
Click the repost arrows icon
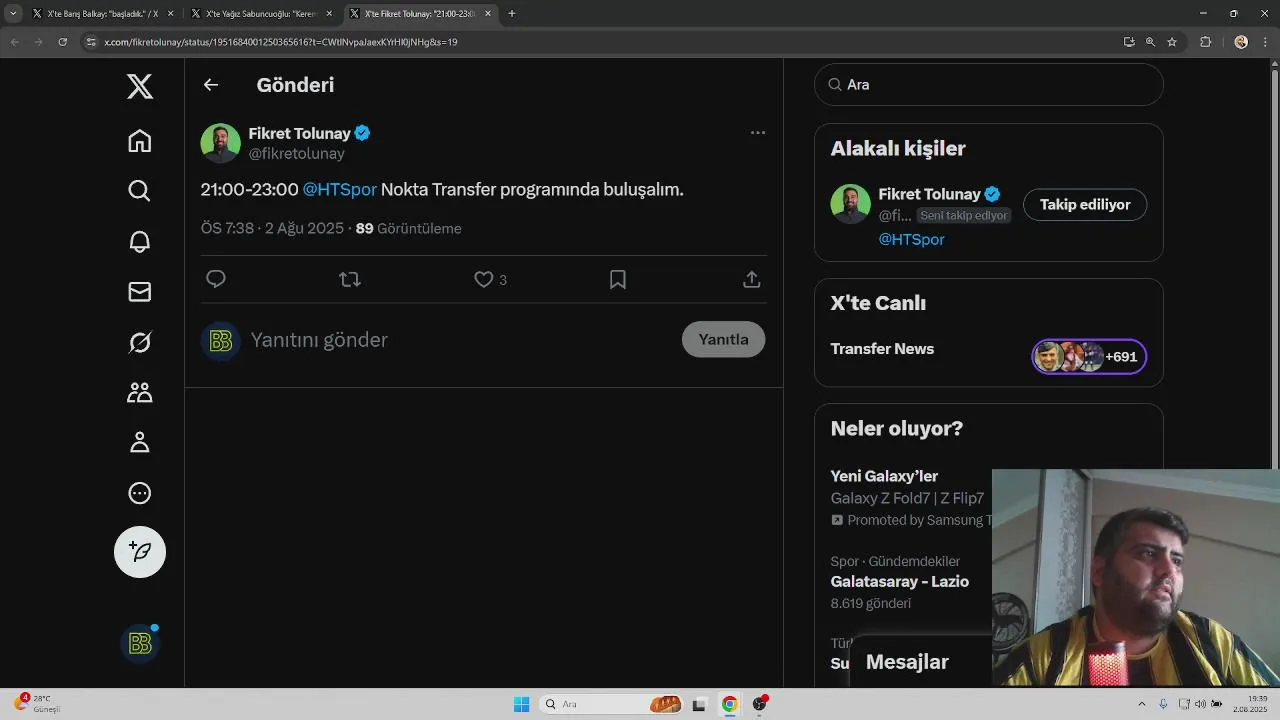pyautogui.click(x=350, y=280)
